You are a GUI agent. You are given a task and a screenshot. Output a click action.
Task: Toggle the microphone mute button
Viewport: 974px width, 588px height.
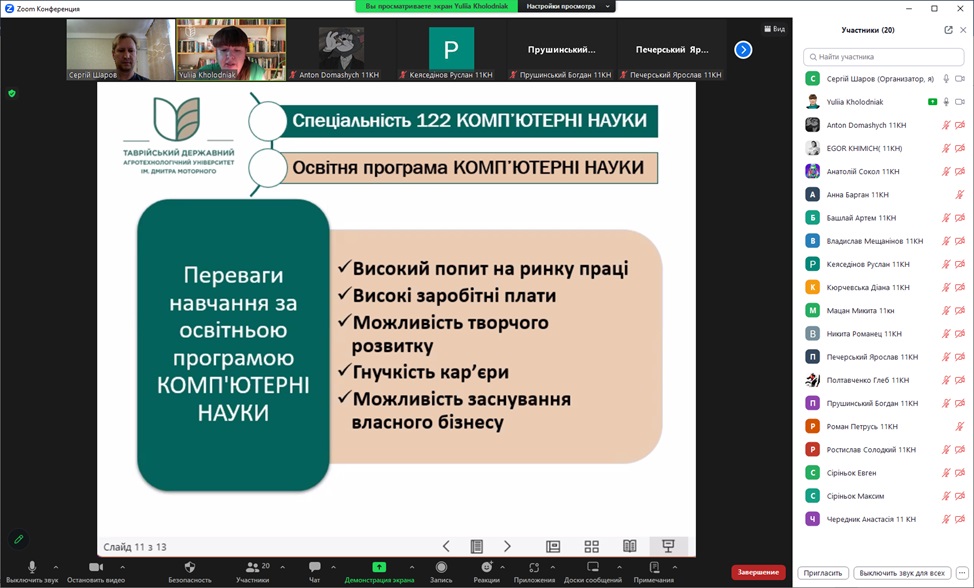click(x=32, y=566)
